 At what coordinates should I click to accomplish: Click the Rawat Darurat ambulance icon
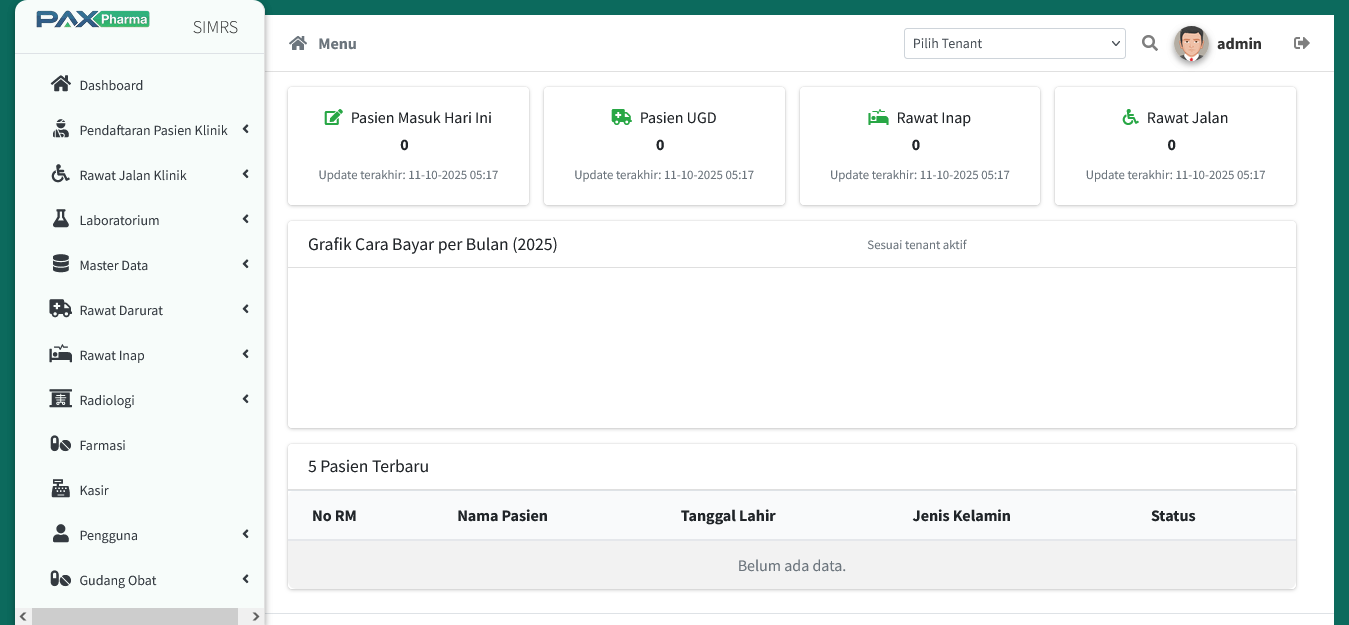point(61,309)
